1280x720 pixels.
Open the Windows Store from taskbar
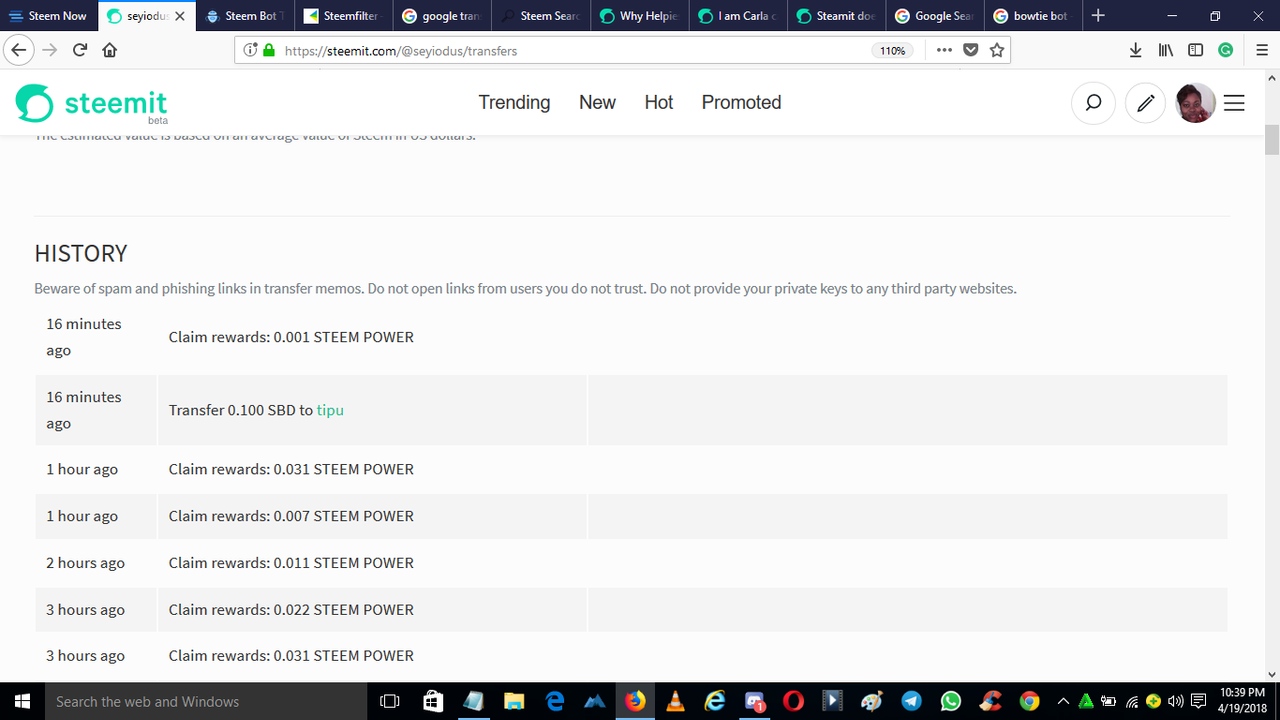coord(433,701)
